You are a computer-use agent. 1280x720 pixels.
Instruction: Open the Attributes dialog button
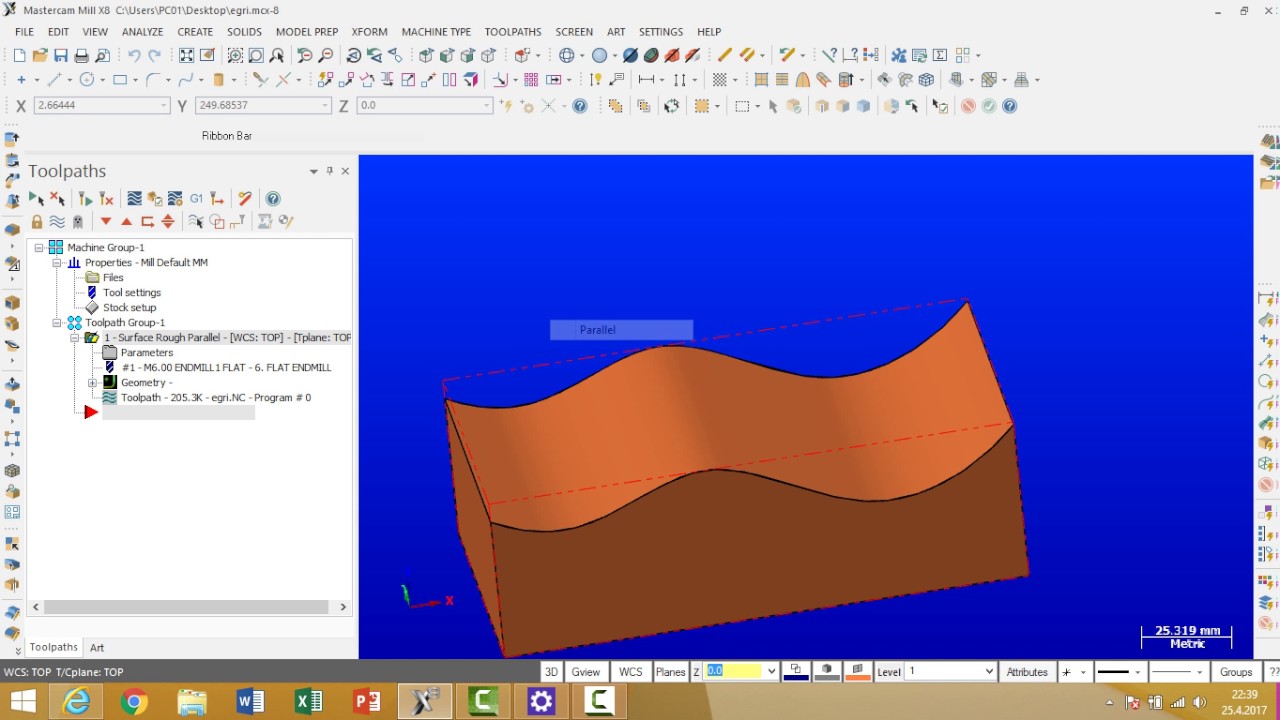(1027, 672)
